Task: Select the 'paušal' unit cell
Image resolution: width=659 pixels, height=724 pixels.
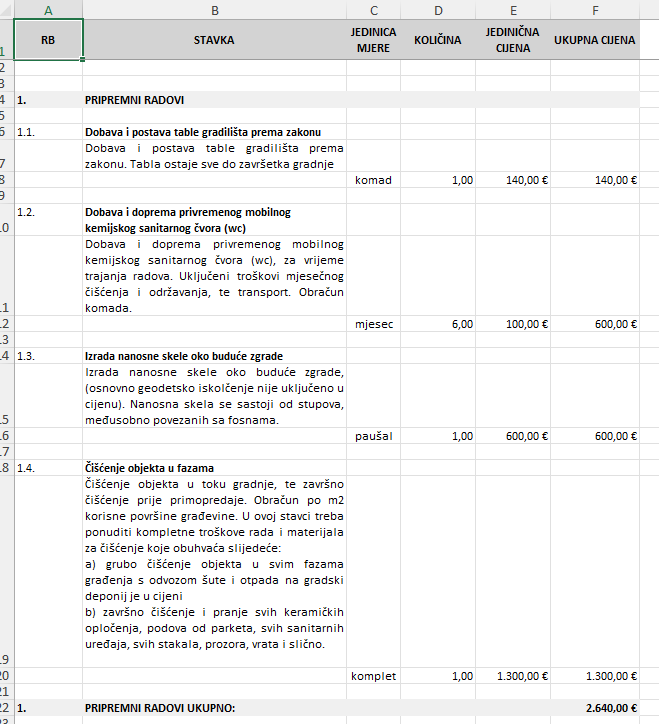Action: pos(373,436)
